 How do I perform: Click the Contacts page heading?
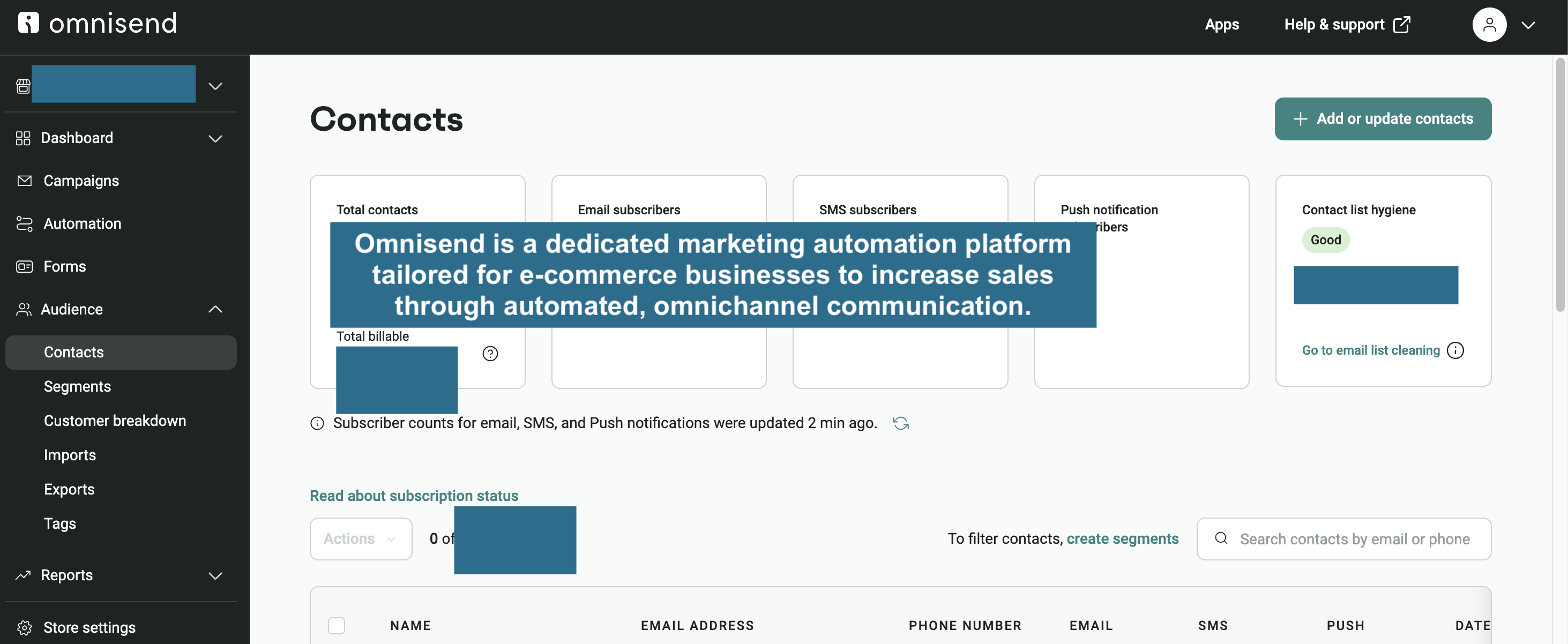pos(386,119)
